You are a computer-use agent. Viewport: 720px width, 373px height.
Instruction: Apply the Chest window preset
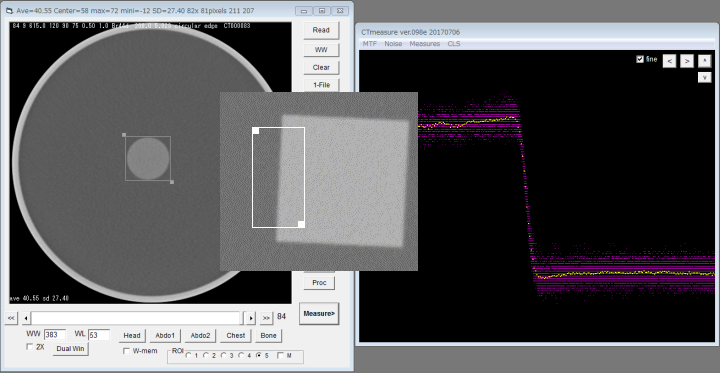pyautogui.click(x=236, y=335)
